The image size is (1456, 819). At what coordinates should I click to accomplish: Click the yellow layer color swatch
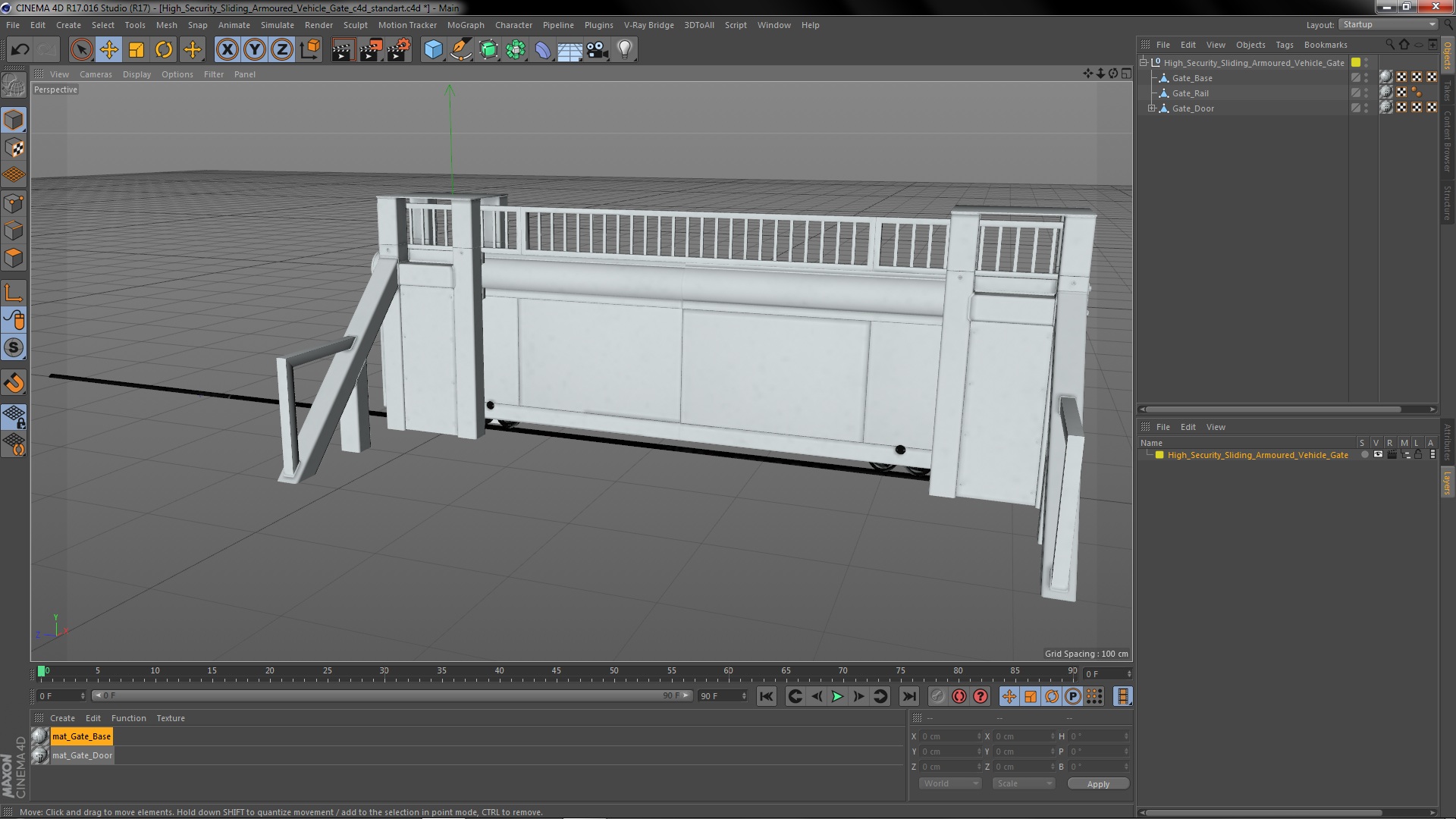coord(1159,455)
